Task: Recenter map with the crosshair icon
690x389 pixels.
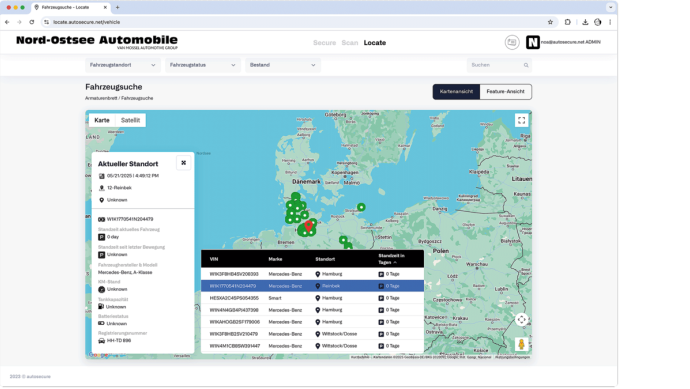Action: pyautogui.click(x=521, y=319)
